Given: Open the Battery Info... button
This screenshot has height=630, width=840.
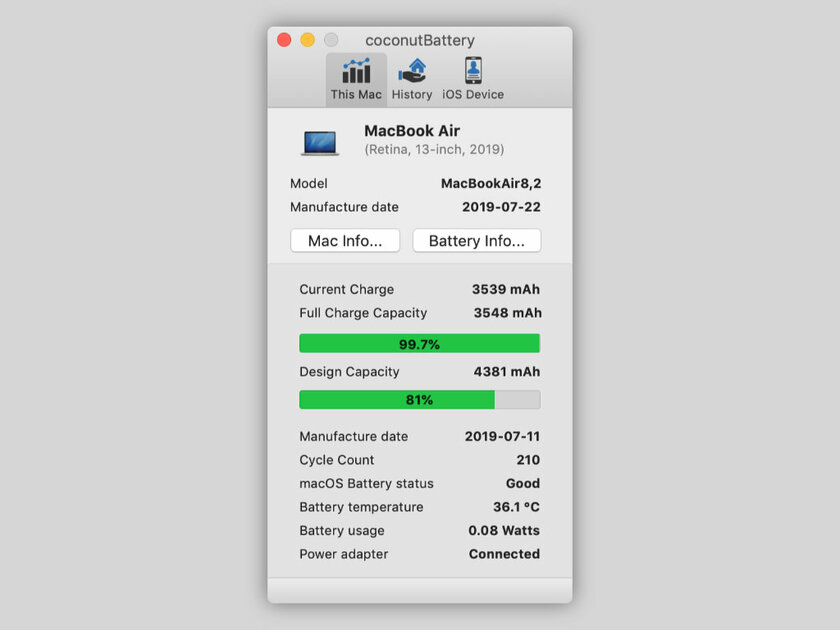Looking at the screenshot, I should [477, 241].
